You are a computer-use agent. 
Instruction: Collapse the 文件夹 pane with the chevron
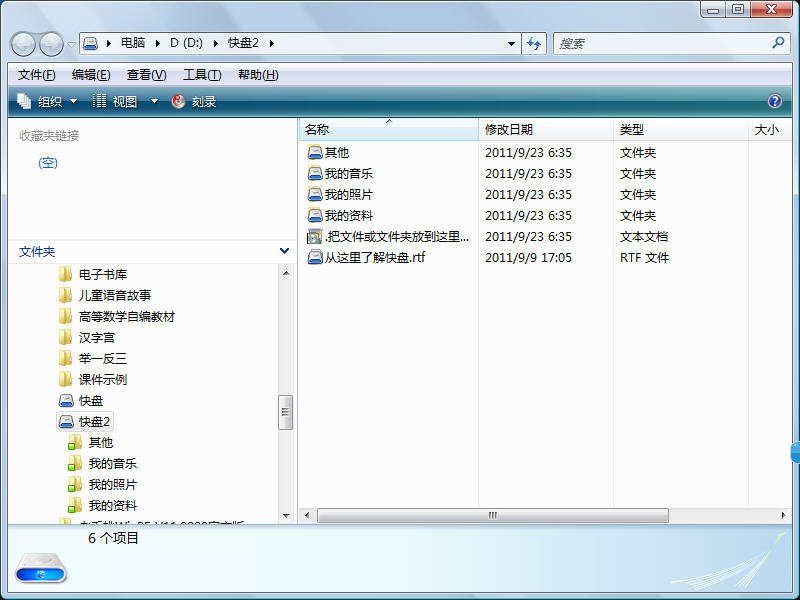click(x=284, y=251)
